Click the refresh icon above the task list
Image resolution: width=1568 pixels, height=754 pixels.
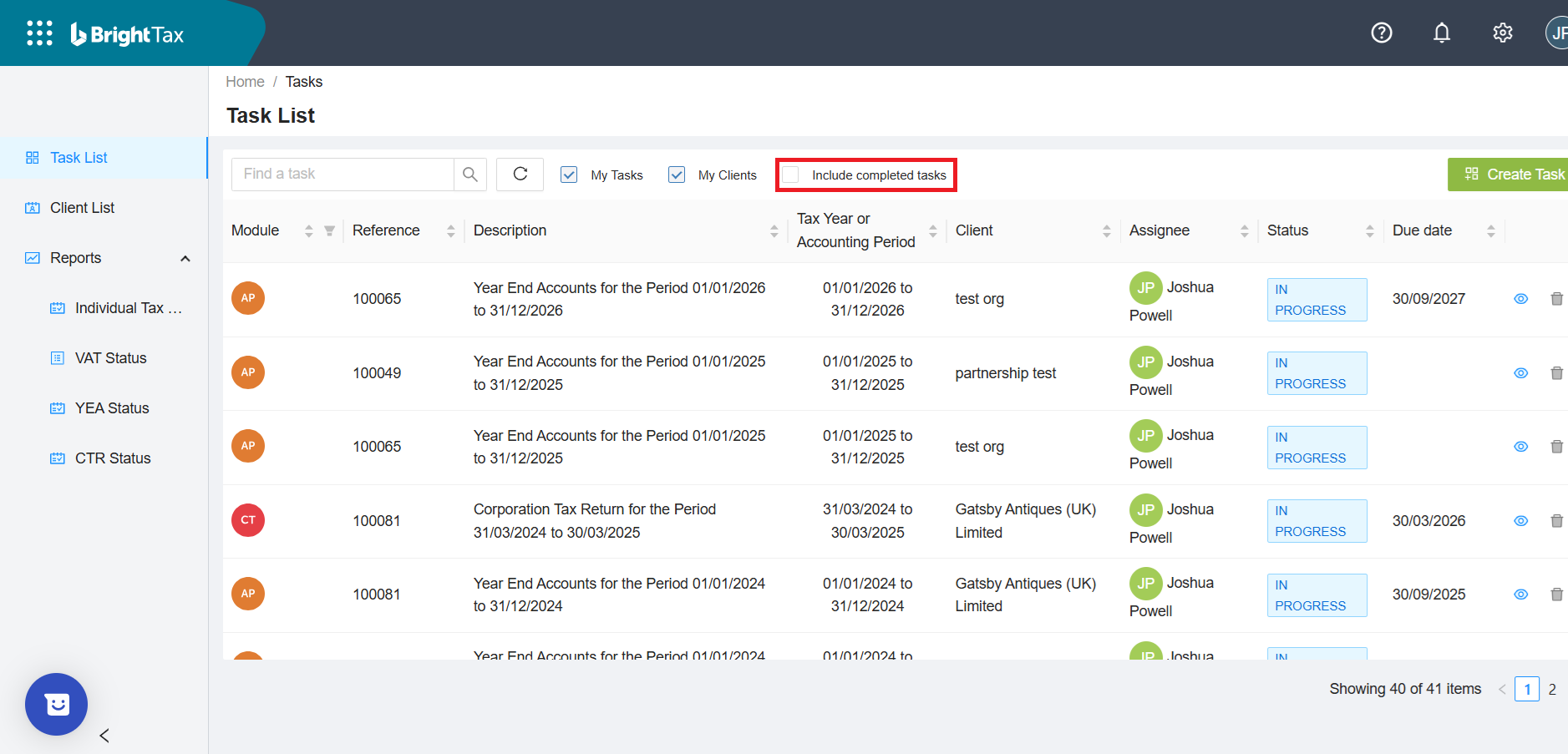coord(520,174)
